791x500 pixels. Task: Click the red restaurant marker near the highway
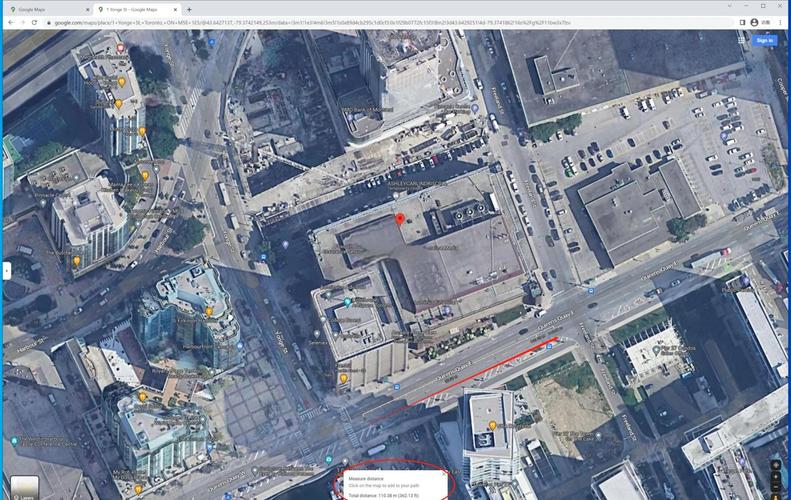click(120, 48)
